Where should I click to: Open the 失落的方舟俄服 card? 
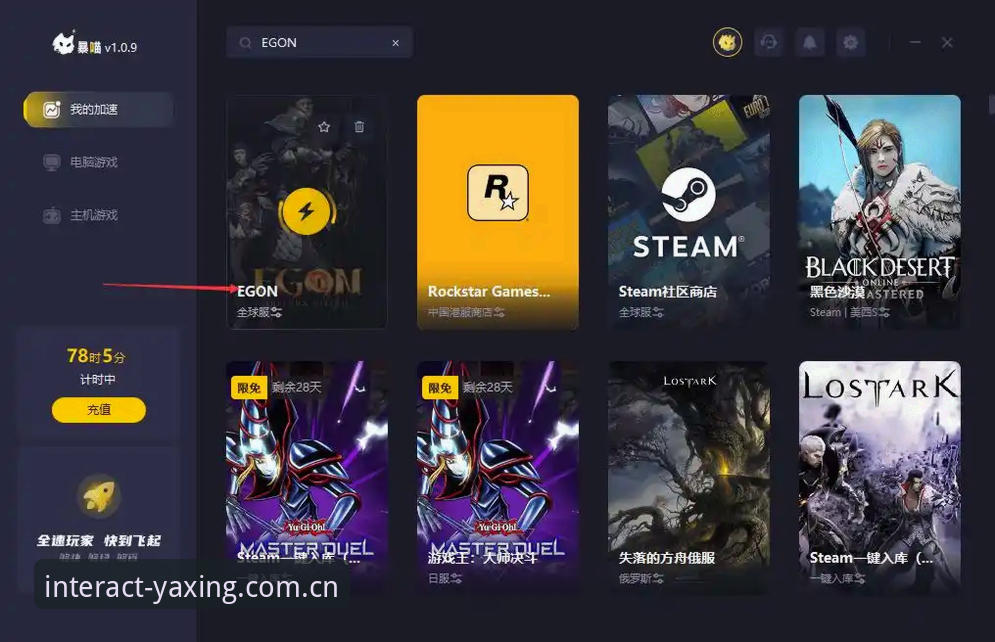point(689,477)
